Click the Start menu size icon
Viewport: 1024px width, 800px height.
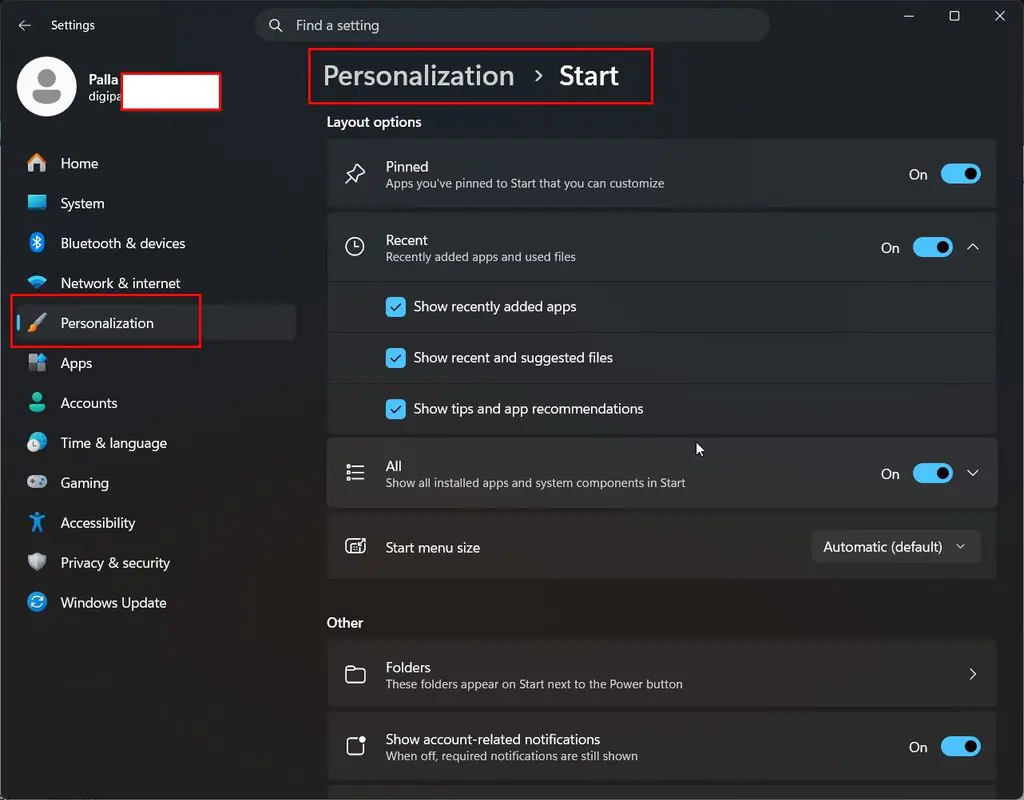355,546
